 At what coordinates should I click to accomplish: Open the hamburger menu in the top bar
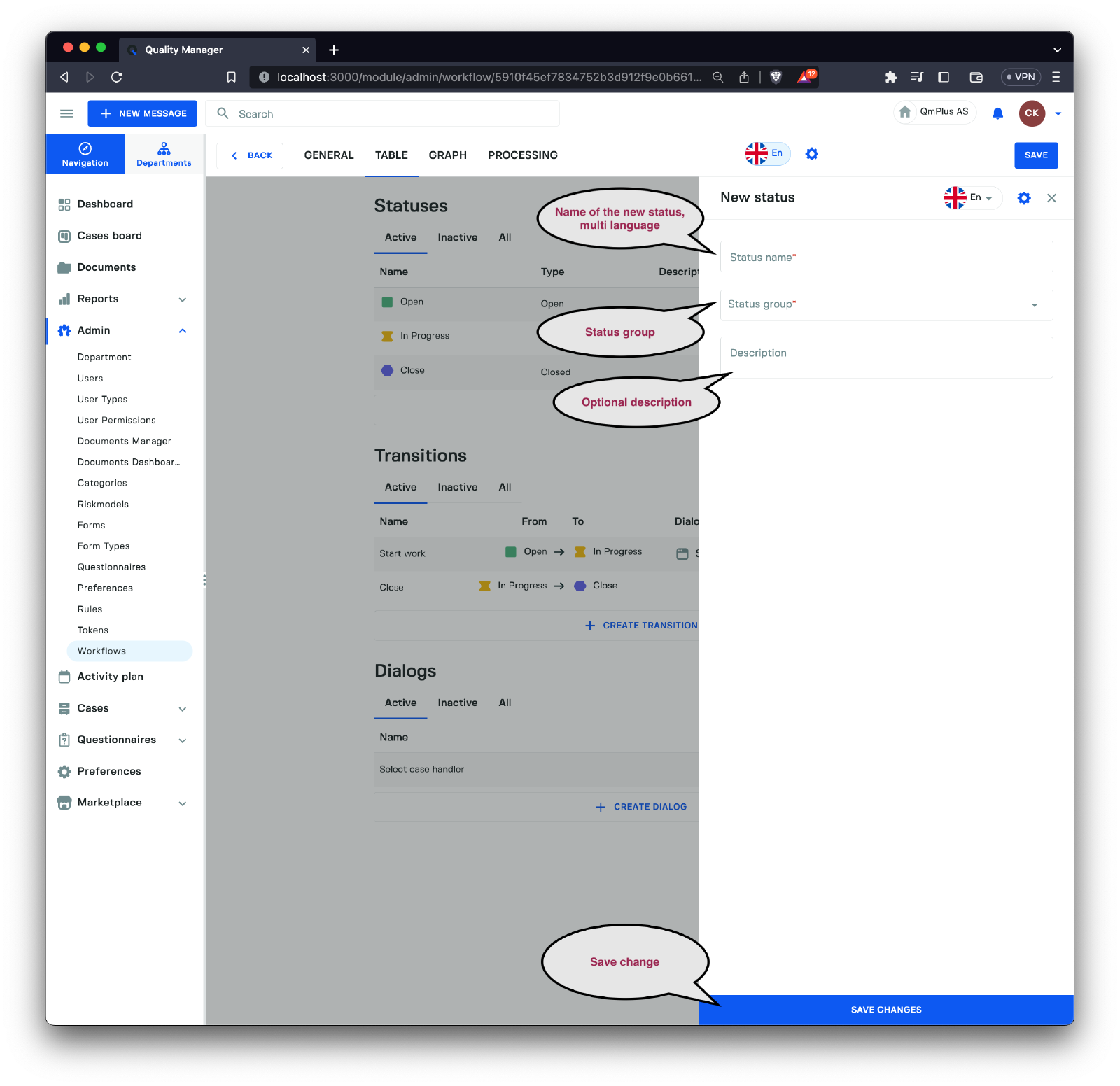coord(67,113)
